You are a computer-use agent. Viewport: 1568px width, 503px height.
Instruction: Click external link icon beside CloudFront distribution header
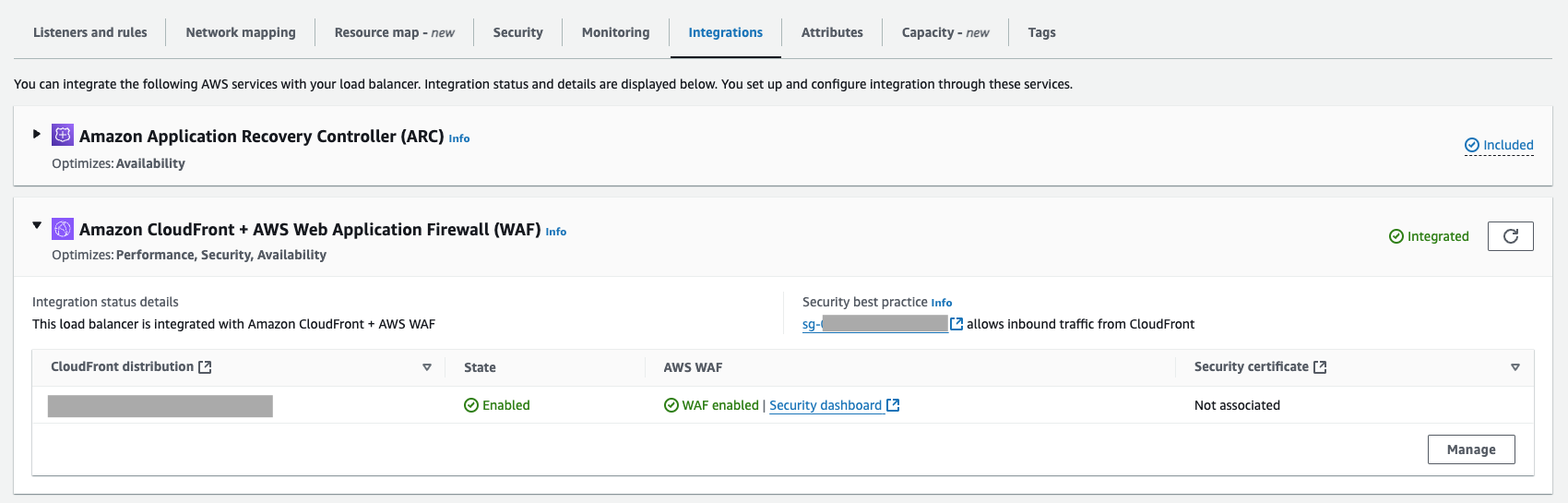click(205, 367)
